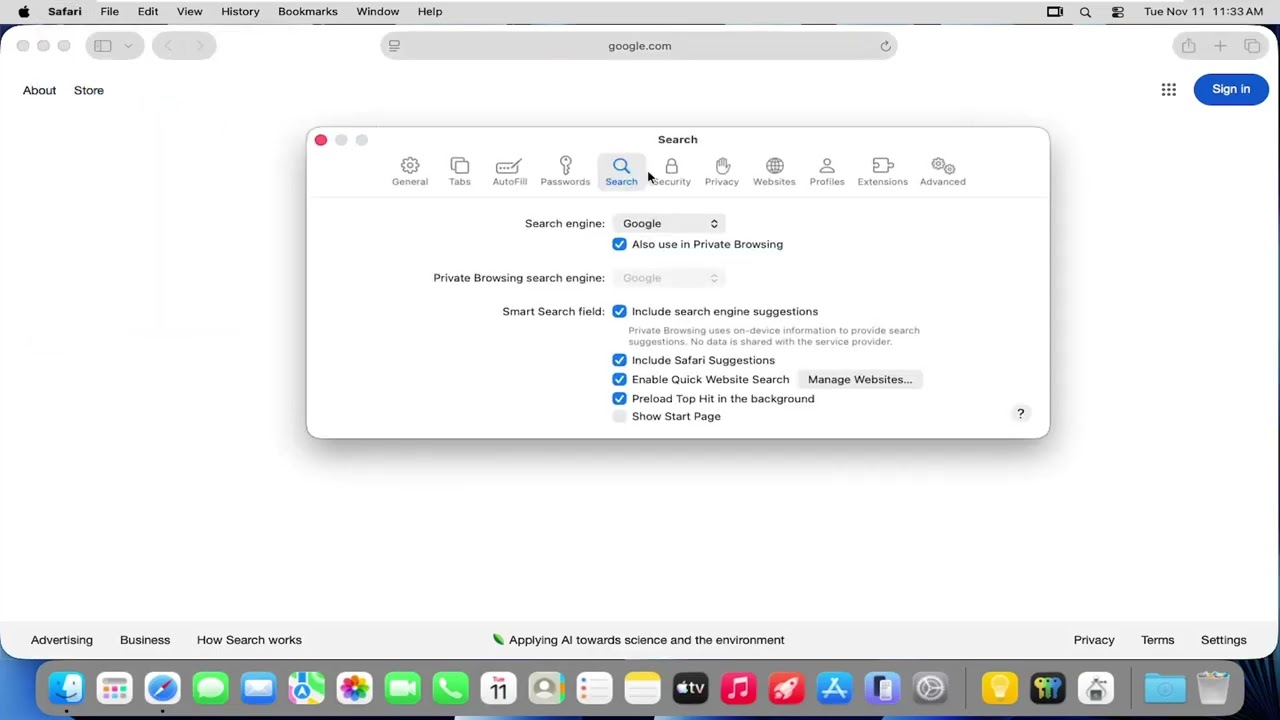The height and width of the screenshot is (720, 1280).
Task: Expand the sidebar options chevron
Action: (128, 46)
